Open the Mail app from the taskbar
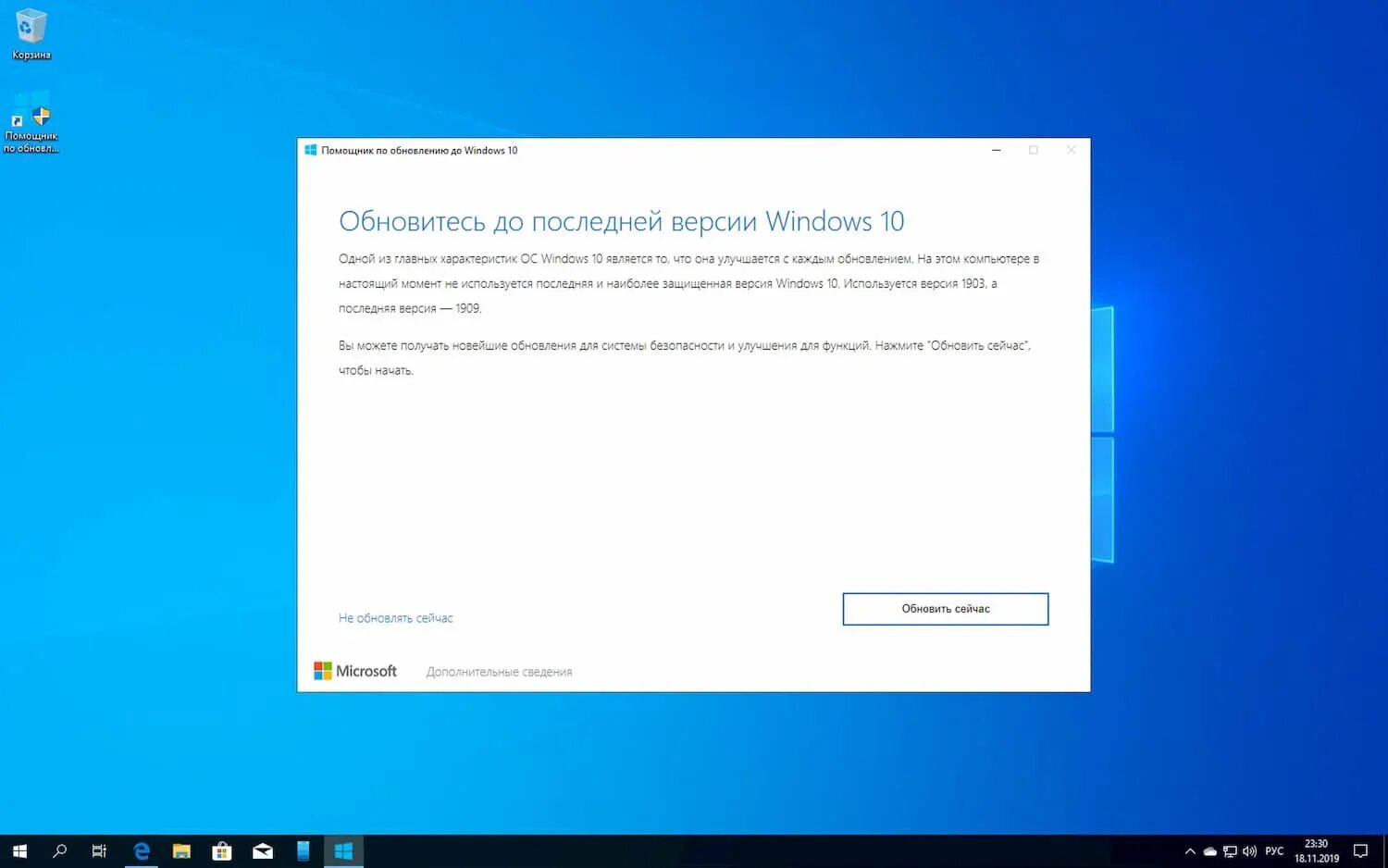Screen dimensions: 1388x868 [263, 851]
